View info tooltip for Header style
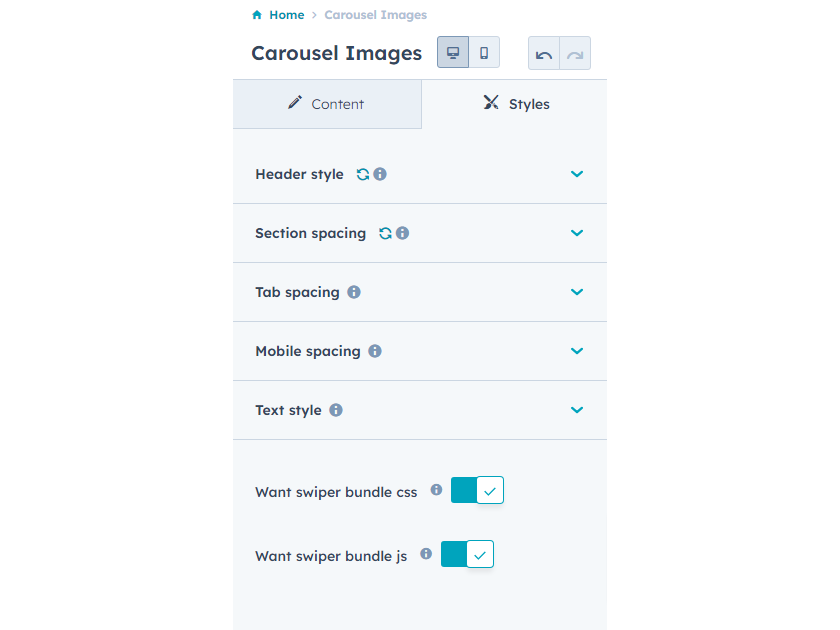Screen dimensions: 840x630 tap(380, 174)
